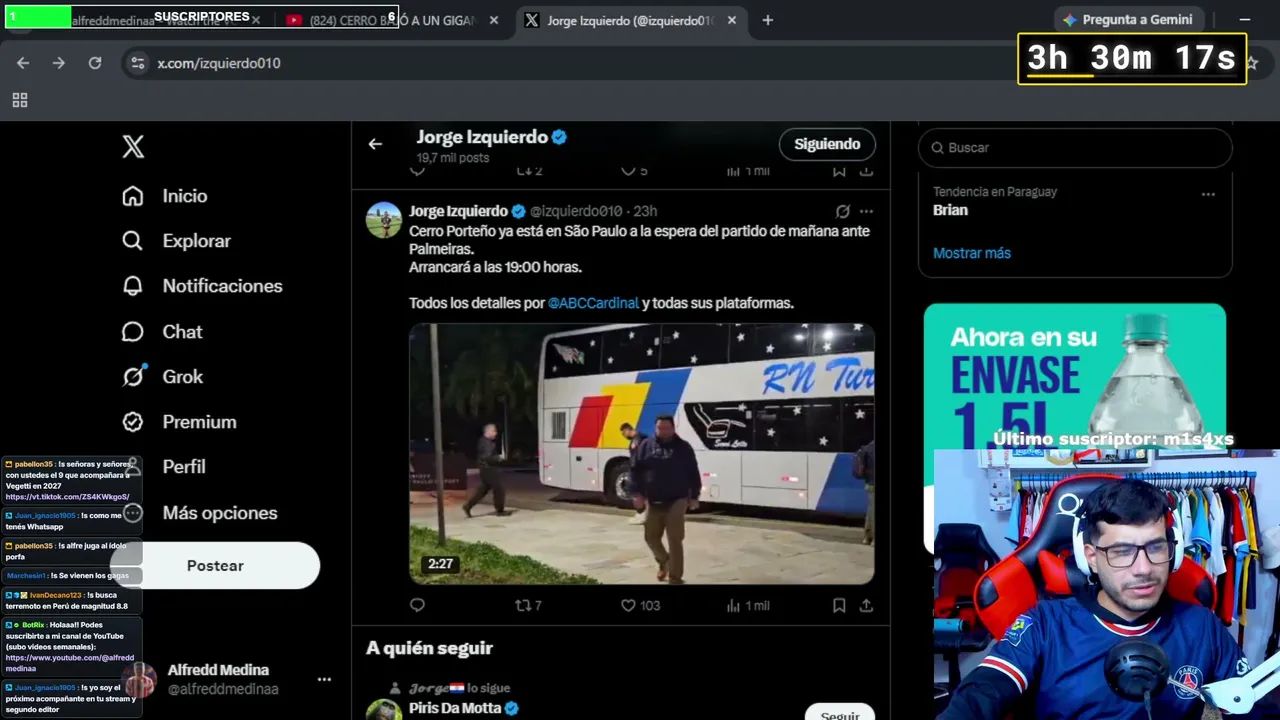Viewport: 1280px width, 720px height.
Task: Click the house icon next to Inicio
Action: (x=133, y=196)
